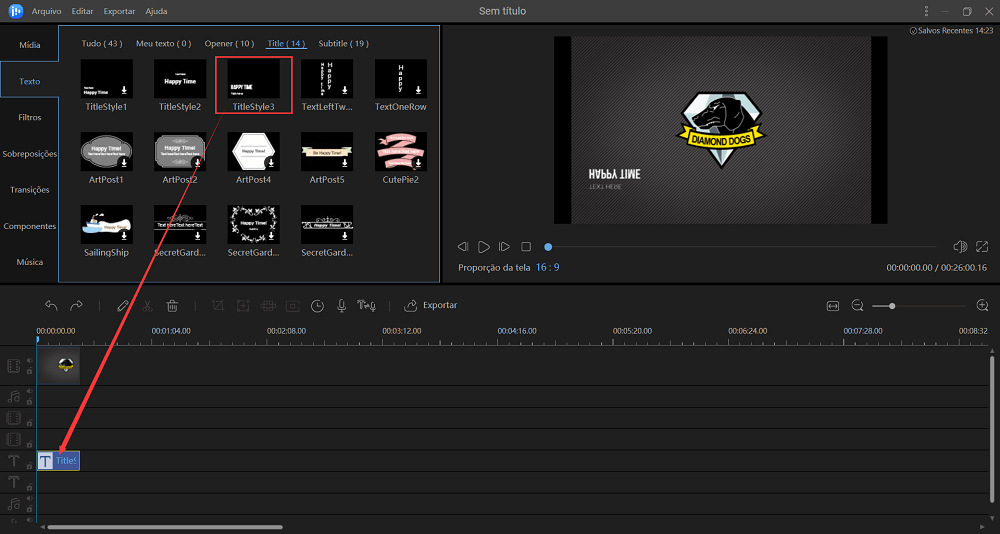Lock the text track holding TitleS clip
Viewport: 1000px width, 534px height.
click(x=29, y=466)
